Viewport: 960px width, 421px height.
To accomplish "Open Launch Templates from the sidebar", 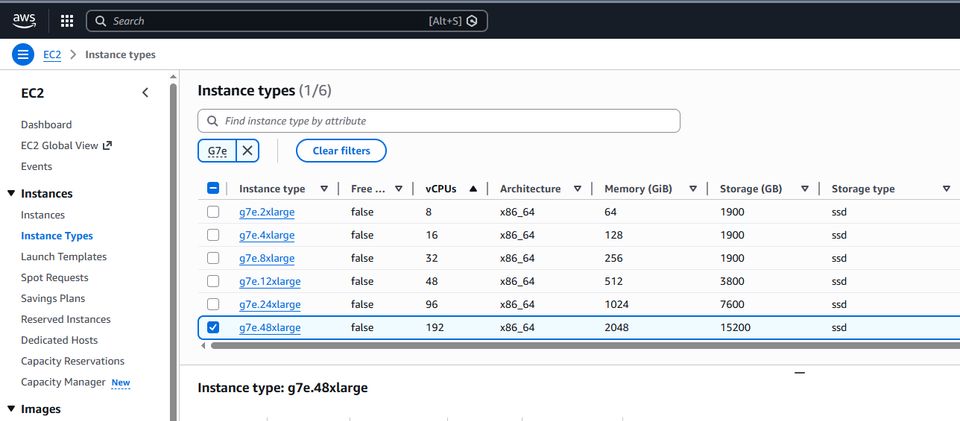I will 63,257.
